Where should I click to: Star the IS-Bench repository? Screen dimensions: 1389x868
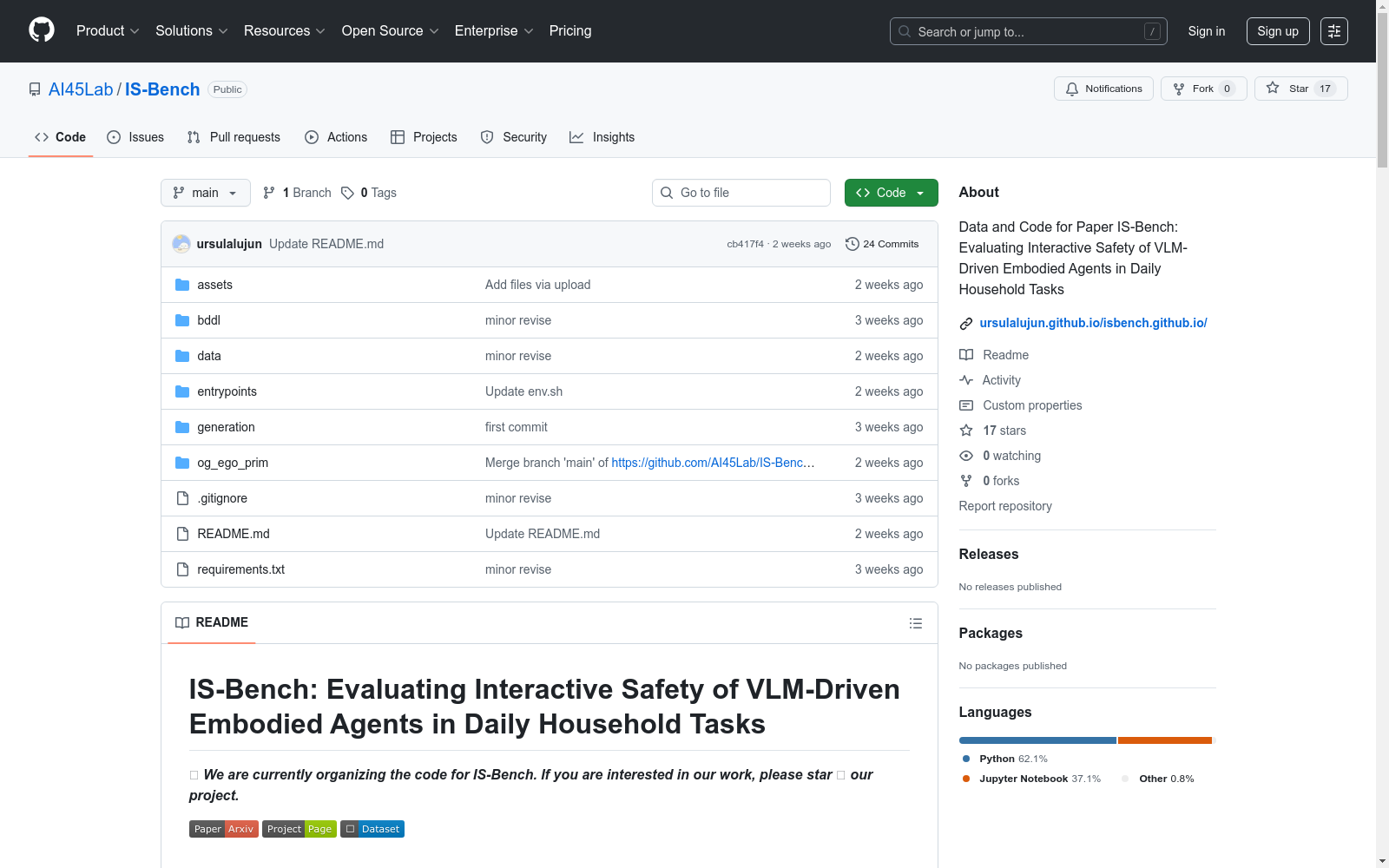tap(1300, 89)
